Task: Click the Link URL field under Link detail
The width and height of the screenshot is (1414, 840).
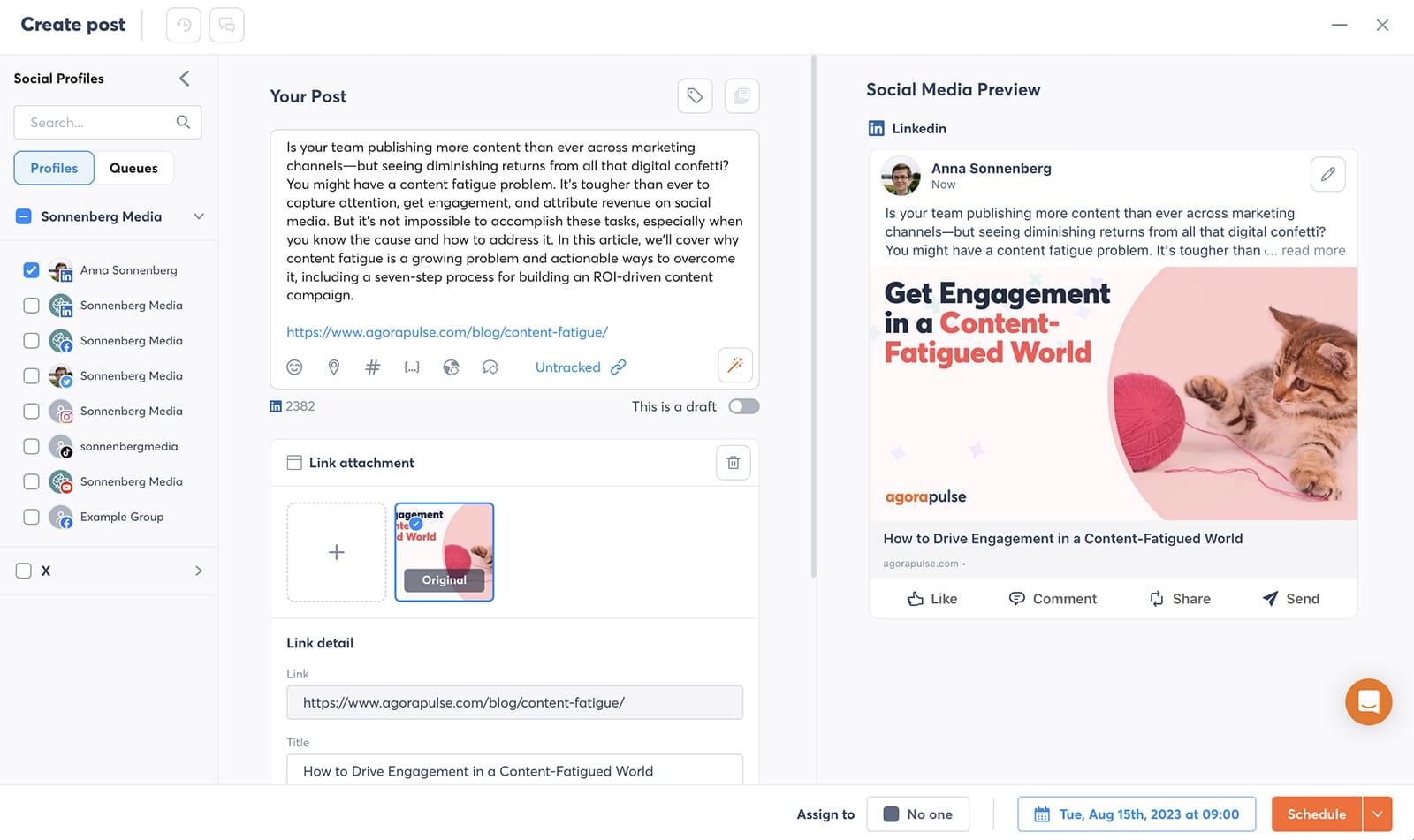Action: point(514,702)
